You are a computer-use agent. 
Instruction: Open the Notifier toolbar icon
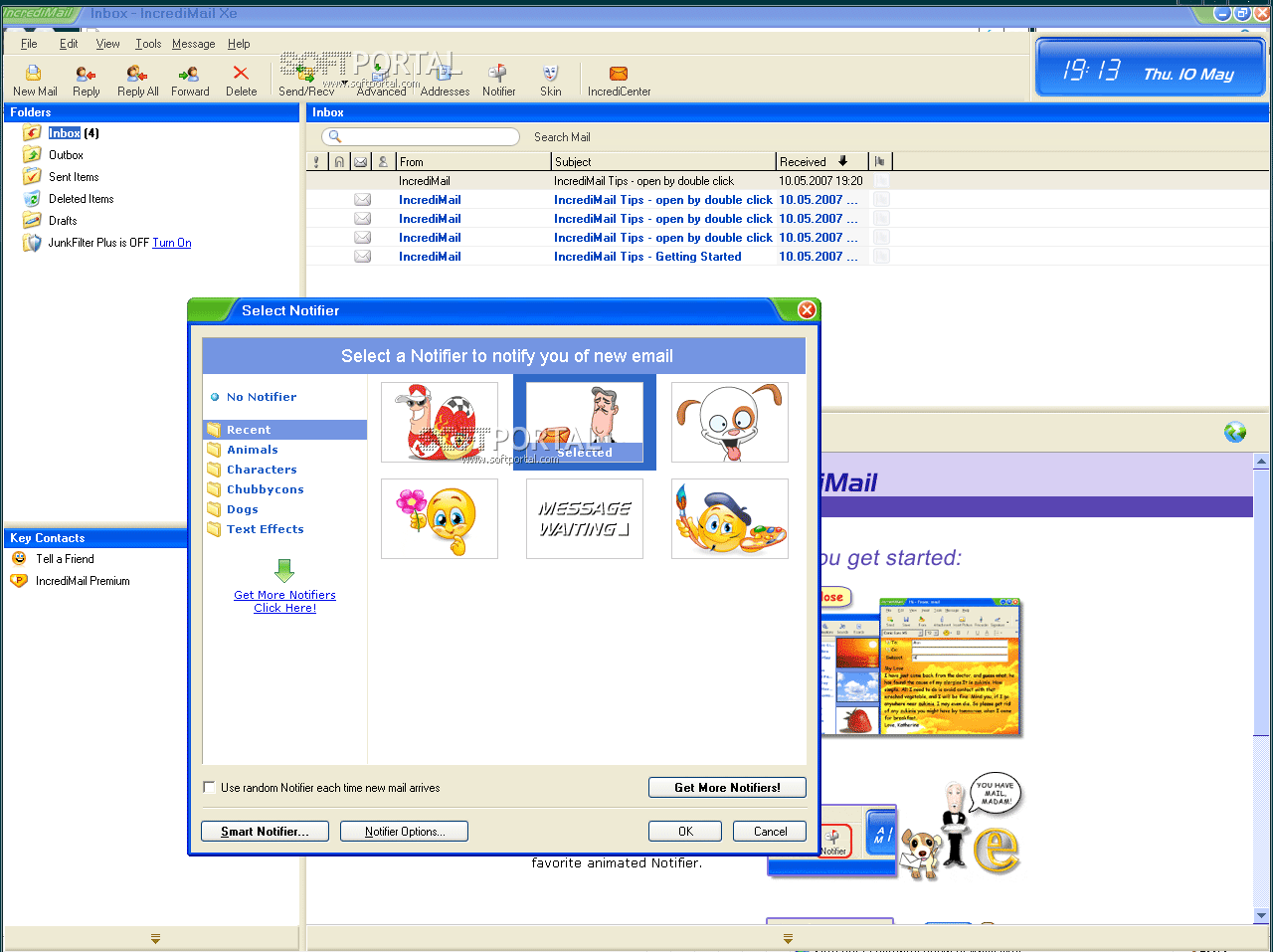(x=498, y=81)
